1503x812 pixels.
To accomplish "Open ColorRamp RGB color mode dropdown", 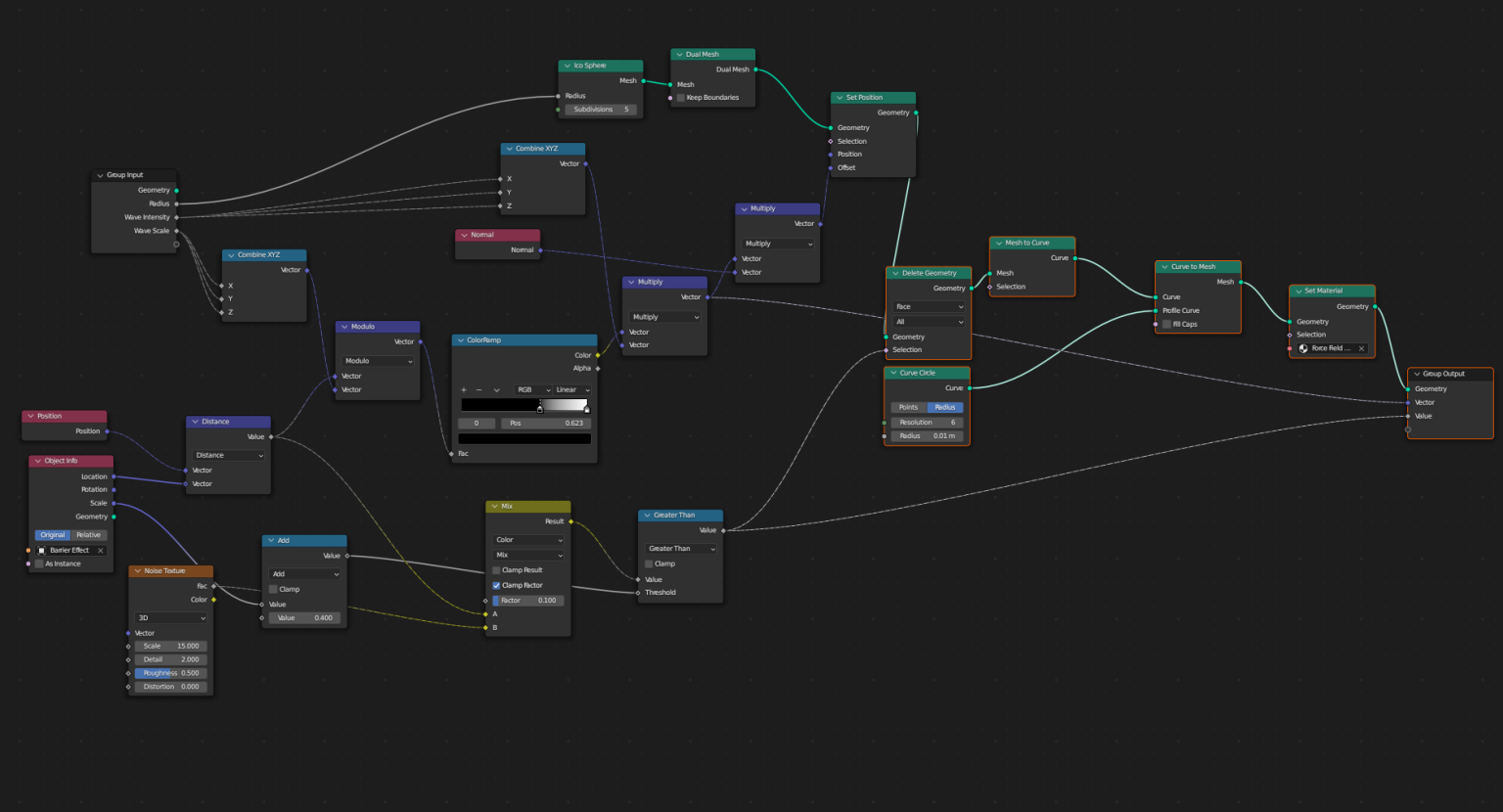I will pos(534,389).
